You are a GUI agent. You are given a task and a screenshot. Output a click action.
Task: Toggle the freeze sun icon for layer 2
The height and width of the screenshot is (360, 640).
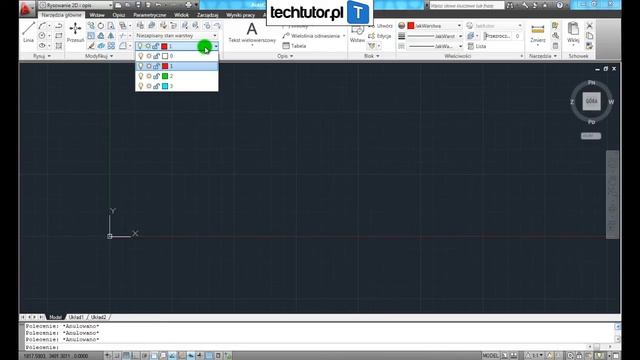149,76
